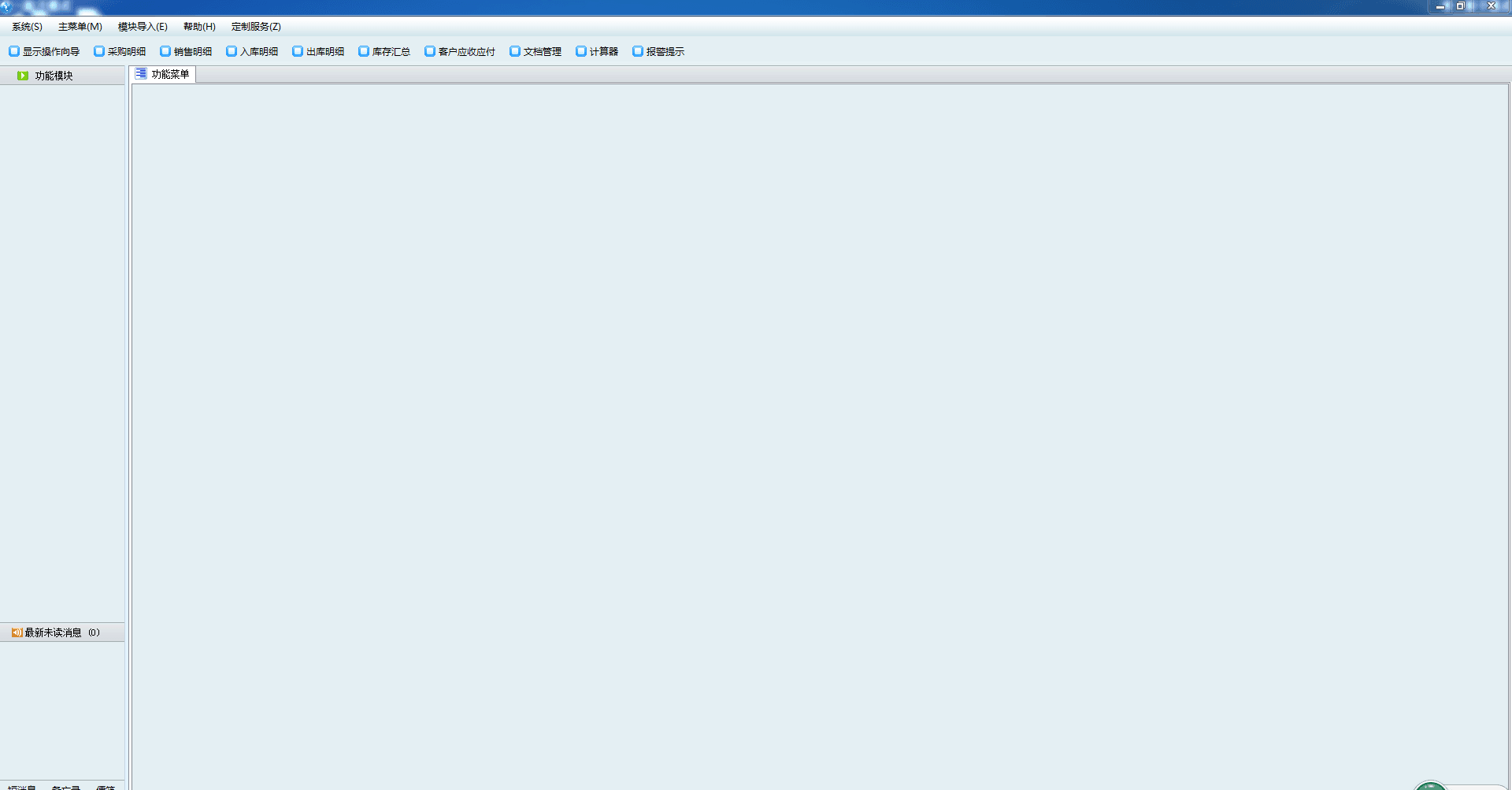Click the orange speaker icon beside 最新未读消息
The height and width of the screenshot is (790, 1512).
(17, 633)
